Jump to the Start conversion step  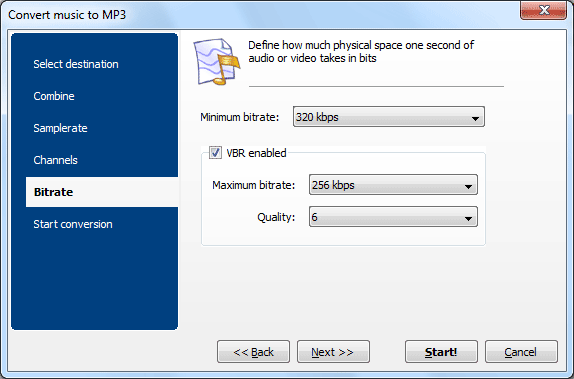[73, 224]
